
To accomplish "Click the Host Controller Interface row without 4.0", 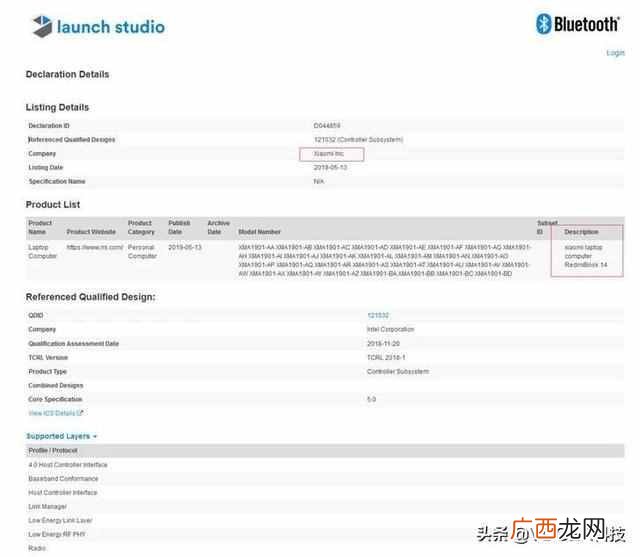I will click(x=325, y=493).
